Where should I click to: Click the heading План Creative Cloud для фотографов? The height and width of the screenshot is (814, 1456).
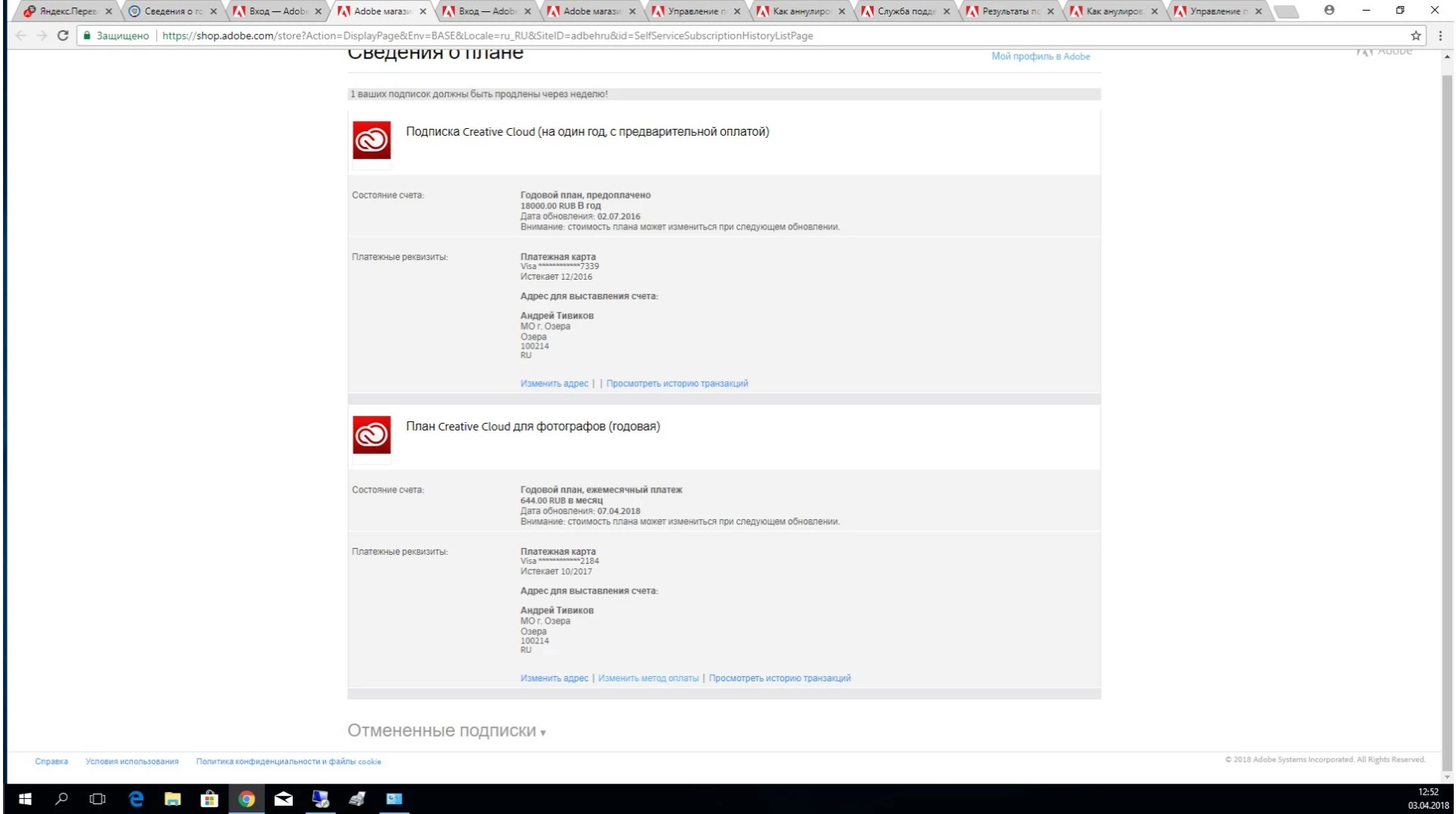tap(533, 427)
